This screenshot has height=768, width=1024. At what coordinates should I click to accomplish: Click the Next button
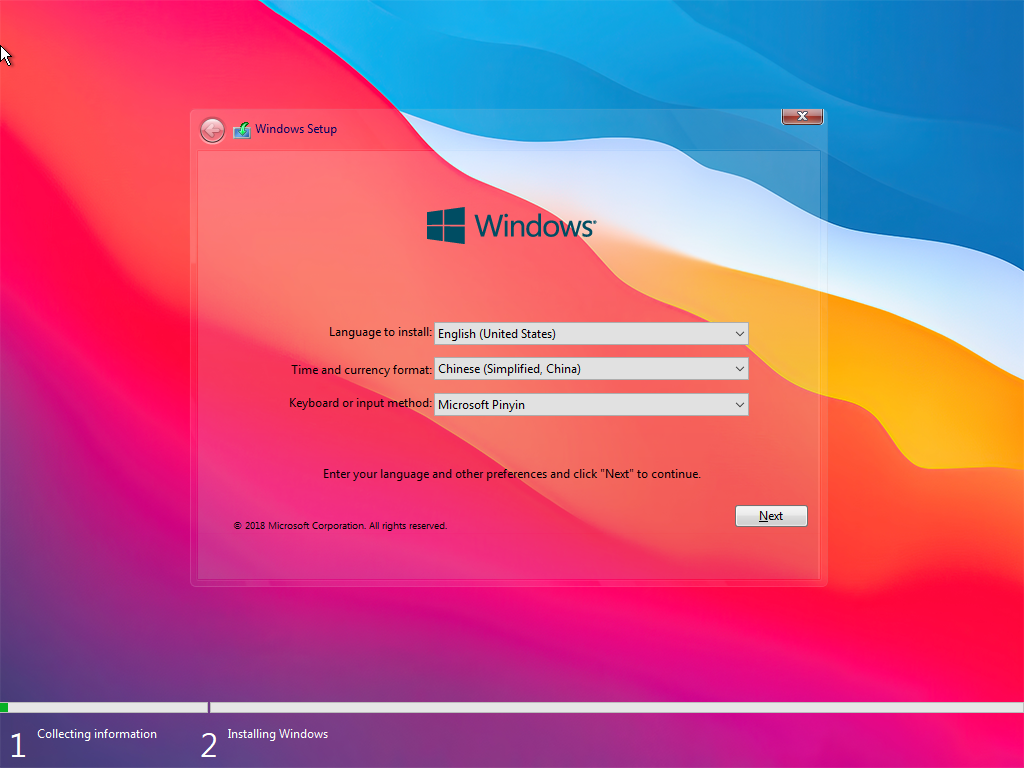pos(771,516)
